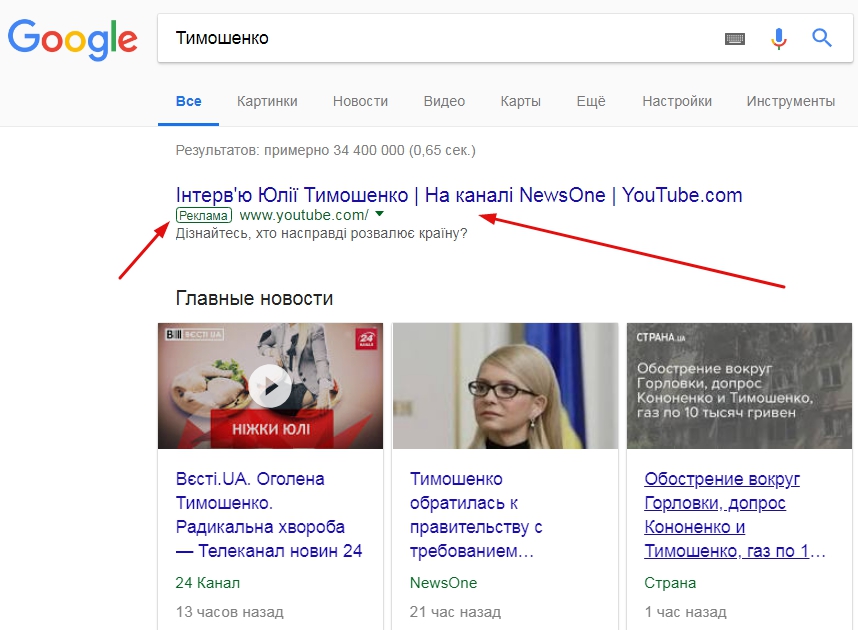The height and width of the screenshot is (630, 858).
Task: Expand the Ещё menu
Action: (590, 101)
